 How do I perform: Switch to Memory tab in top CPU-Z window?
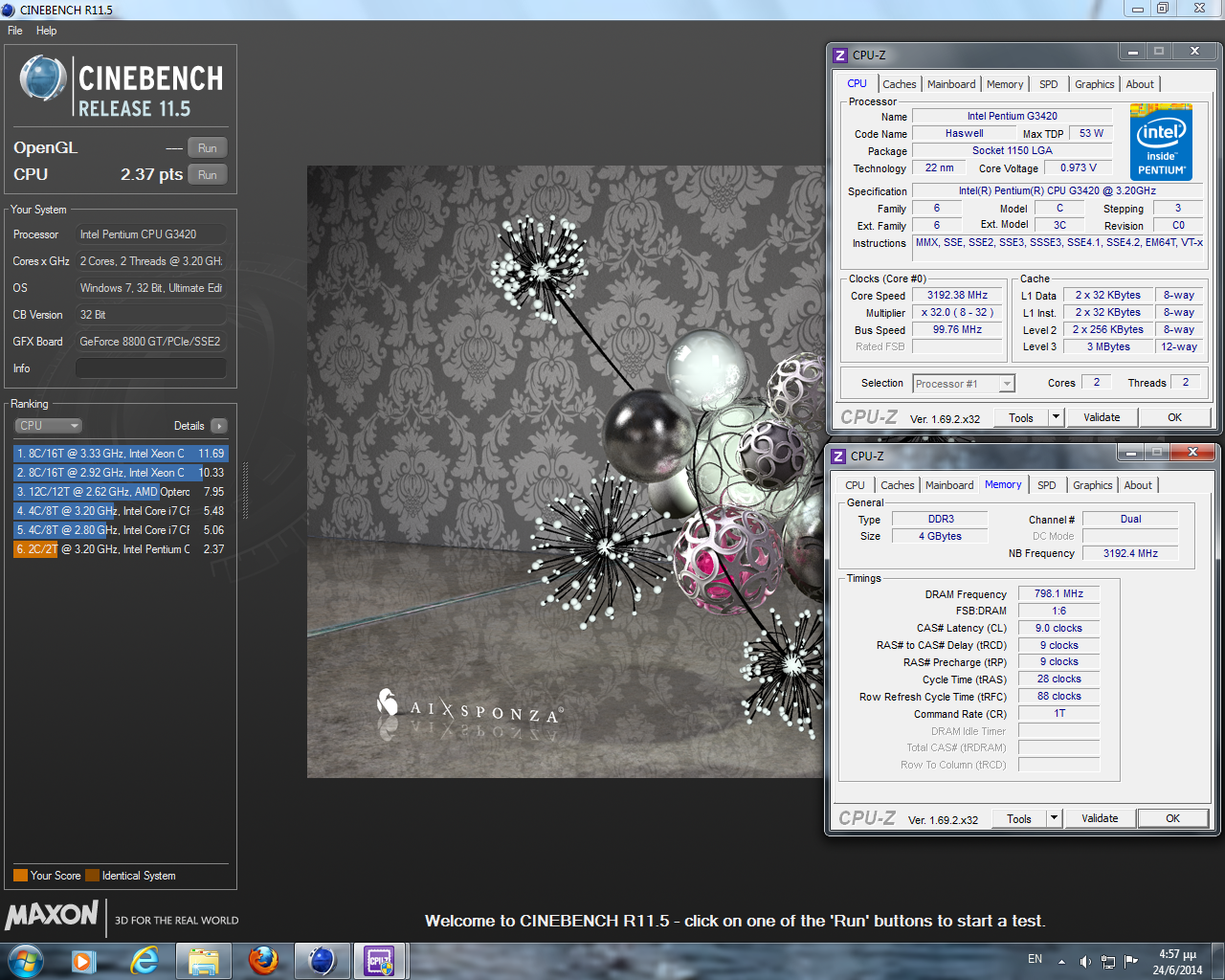coord(1005,84)
